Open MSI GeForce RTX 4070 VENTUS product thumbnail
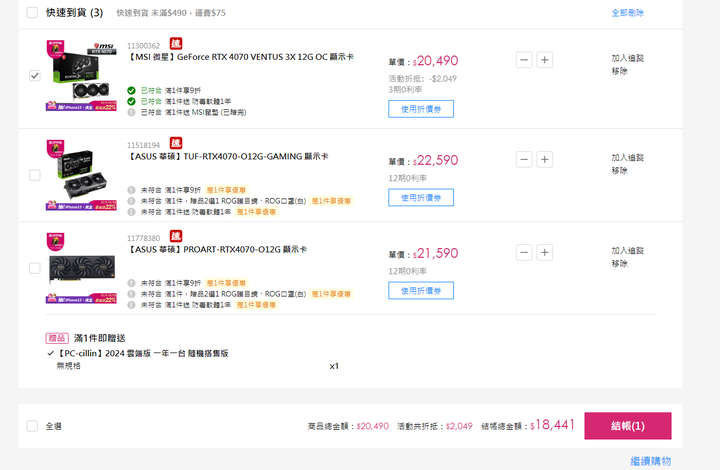This screenshot has width=720, height=470. coord(81,75)
